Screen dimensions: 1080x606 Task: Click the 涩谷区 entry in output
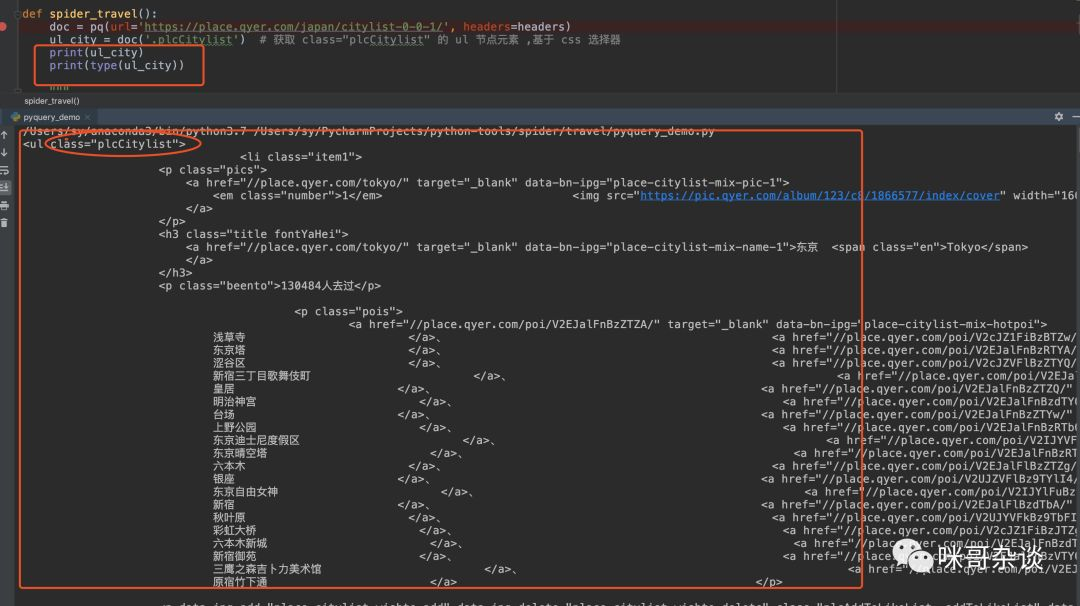point(229,363)
